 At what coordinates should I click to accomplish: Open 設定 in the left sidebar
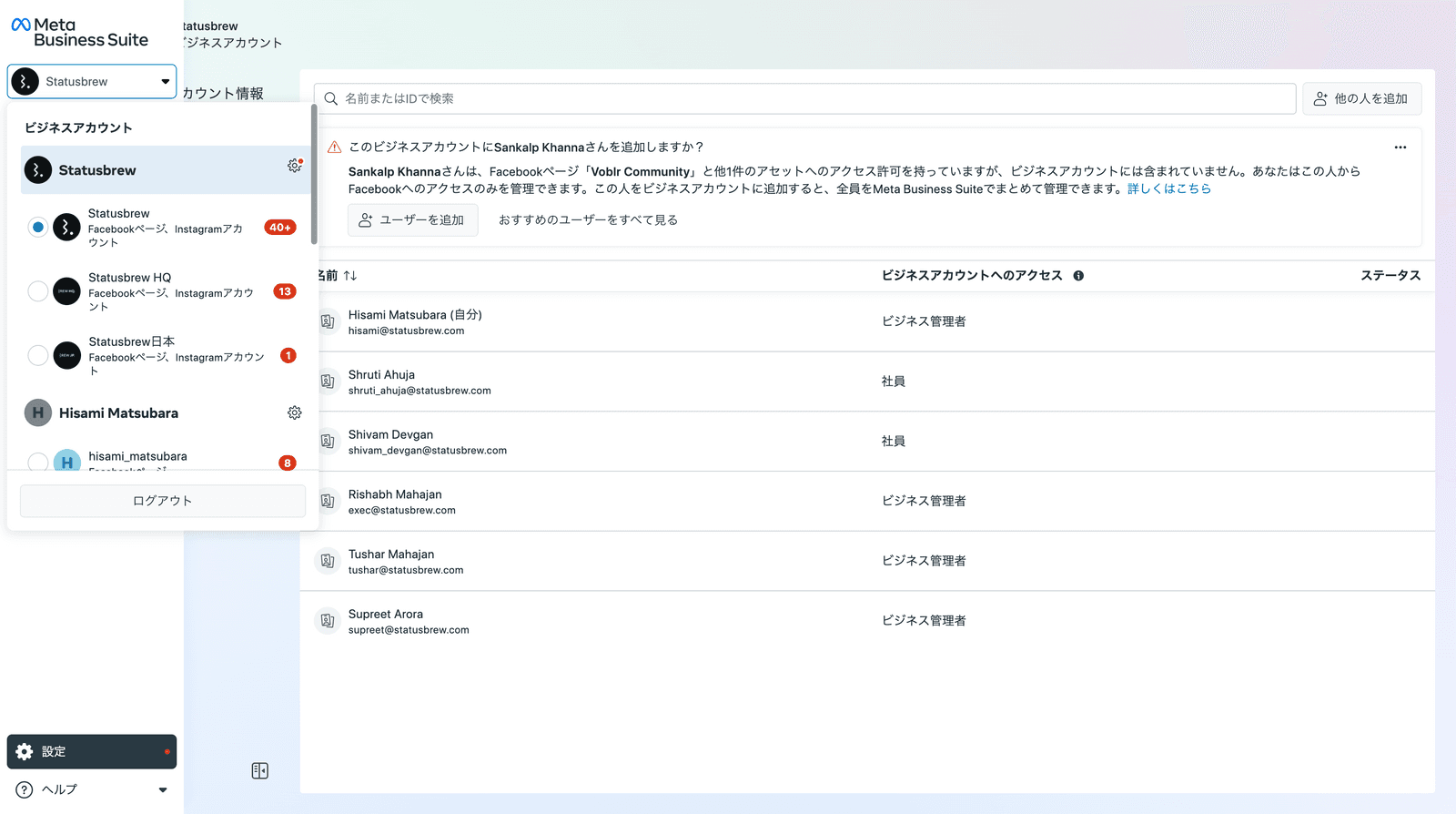pyautogui.click(x=91, y=752)
